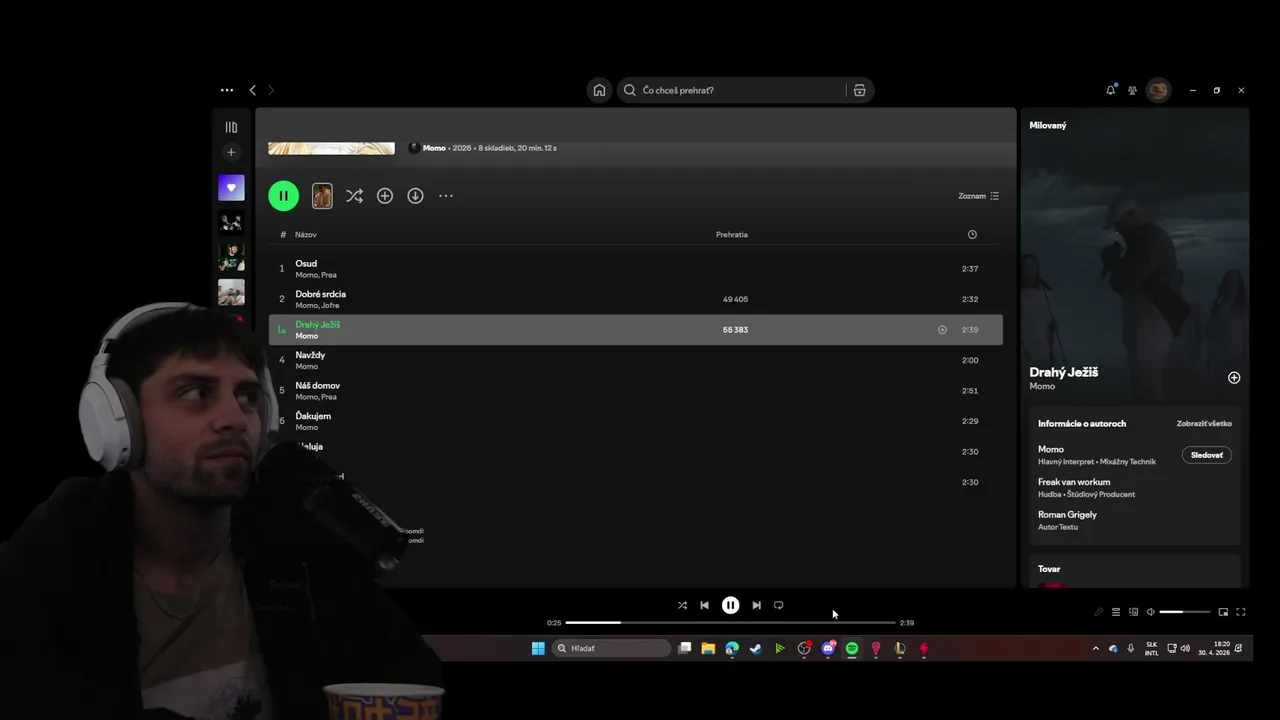
Task: Click Zobraziť všetko in credits
Action: [x=1204, y=424]
